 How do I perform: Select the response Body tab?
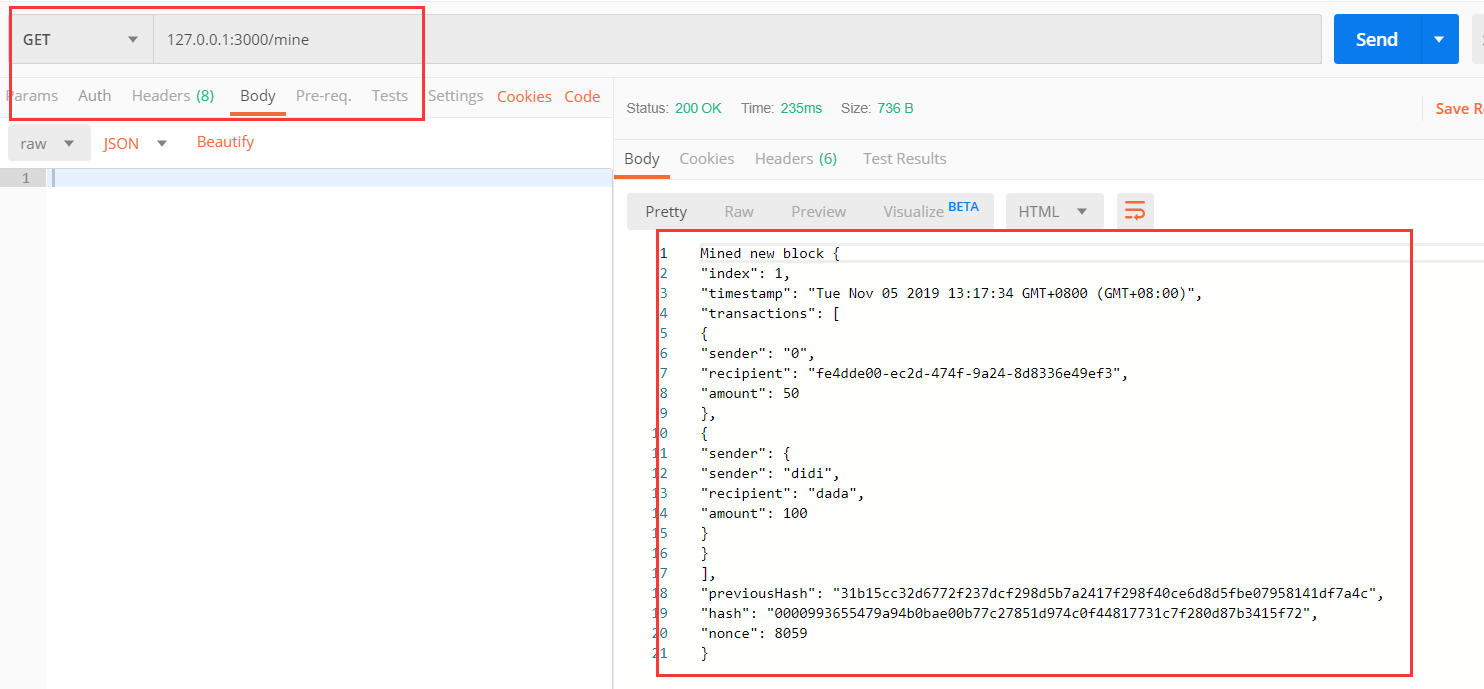tap(641, 159)
